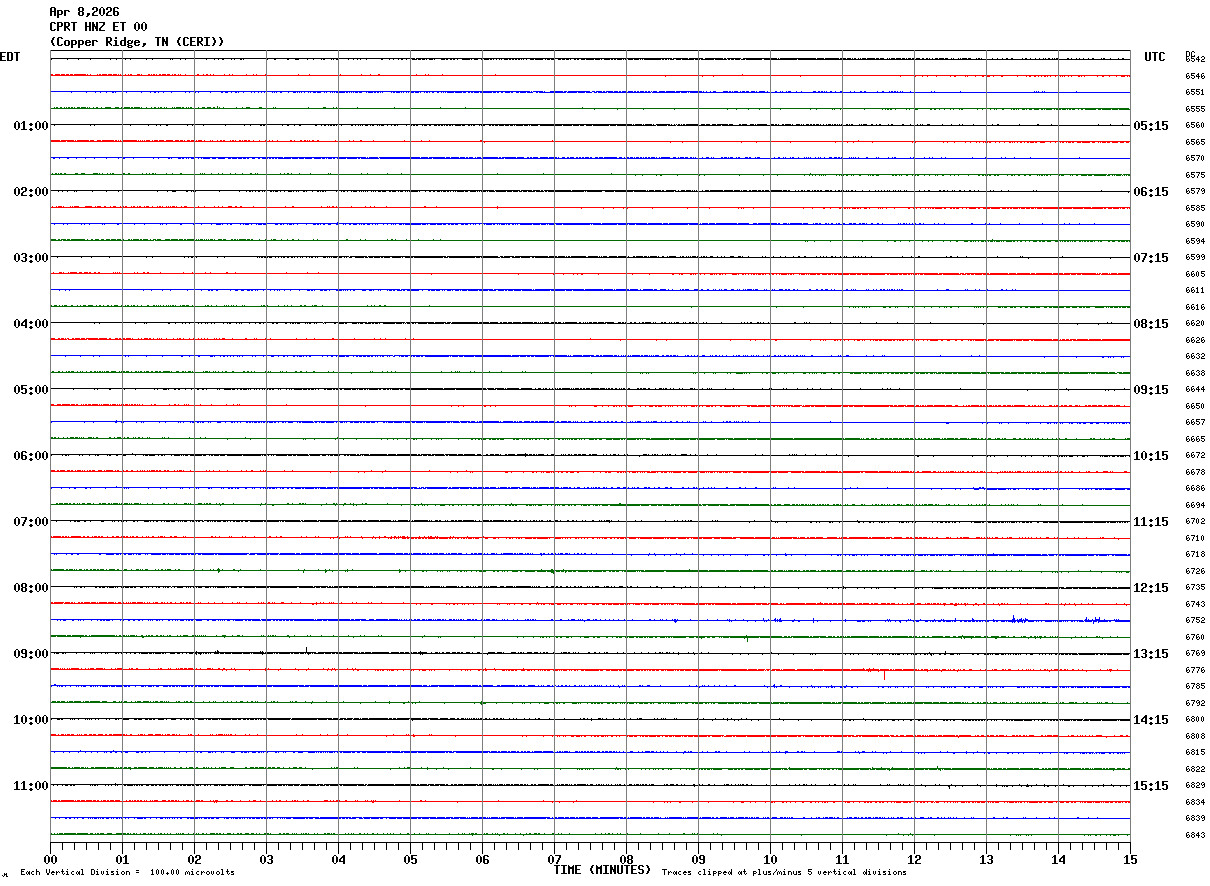Click the '15' minute axis label
Viewport: 1210px width, 886px height.
1130,860
